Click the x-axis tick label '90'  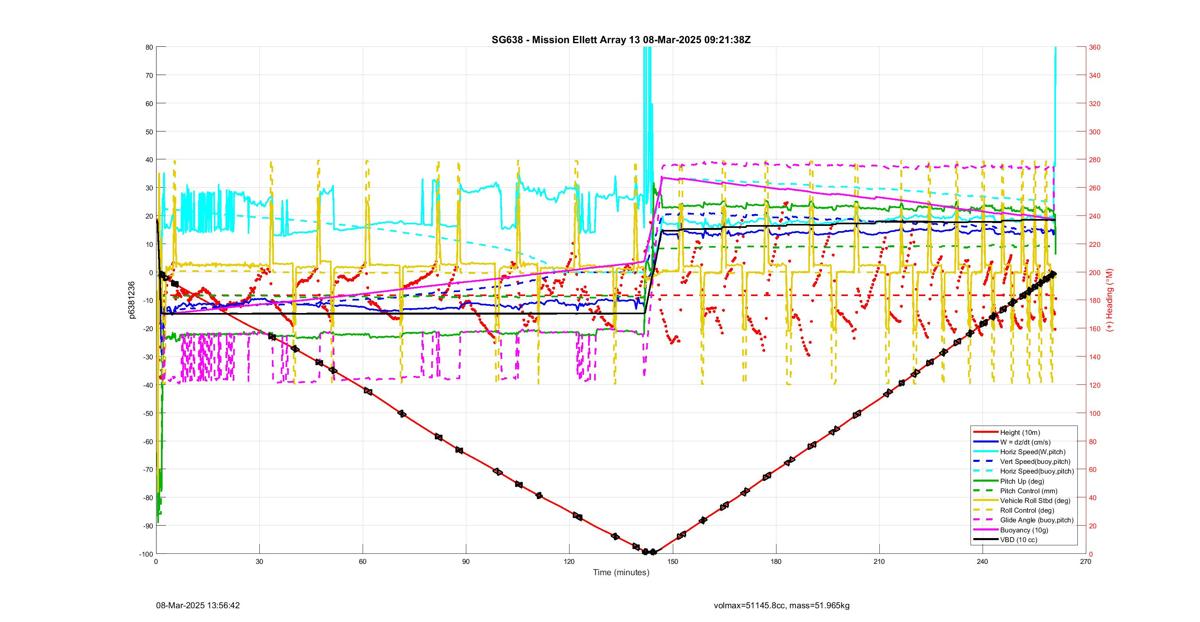[466, 562]
